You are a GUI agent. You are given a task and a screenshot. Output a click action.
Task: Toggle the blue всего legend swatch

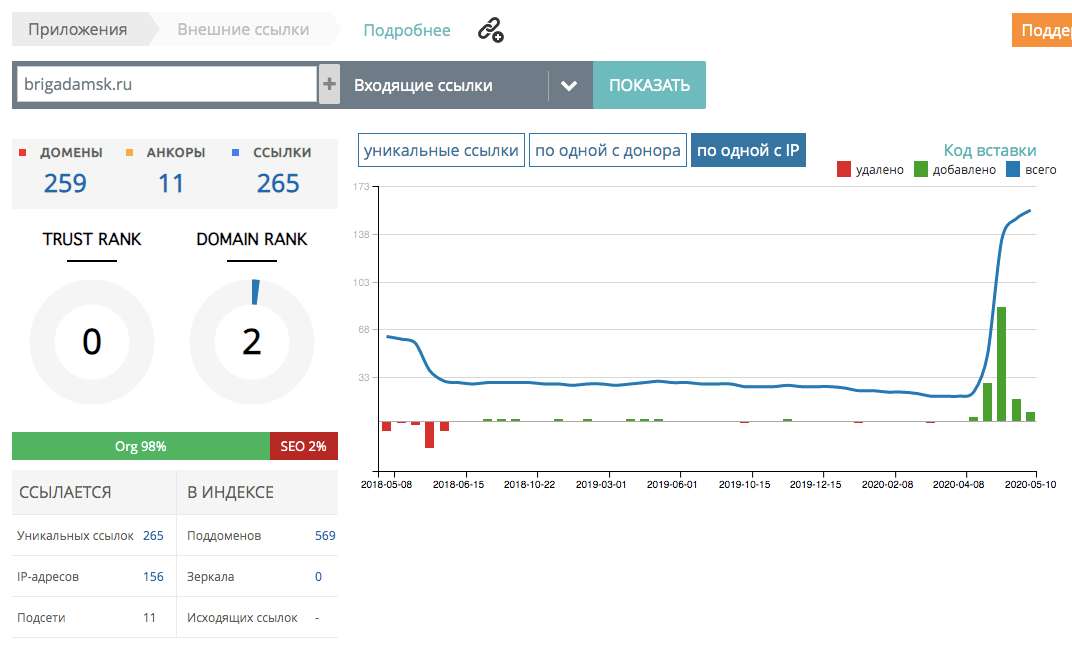coord(1014,170)
